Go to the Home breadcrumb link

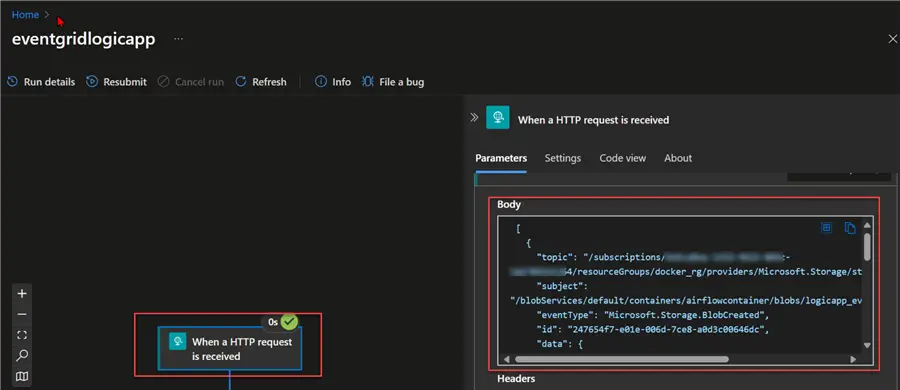tap(25, 15)
